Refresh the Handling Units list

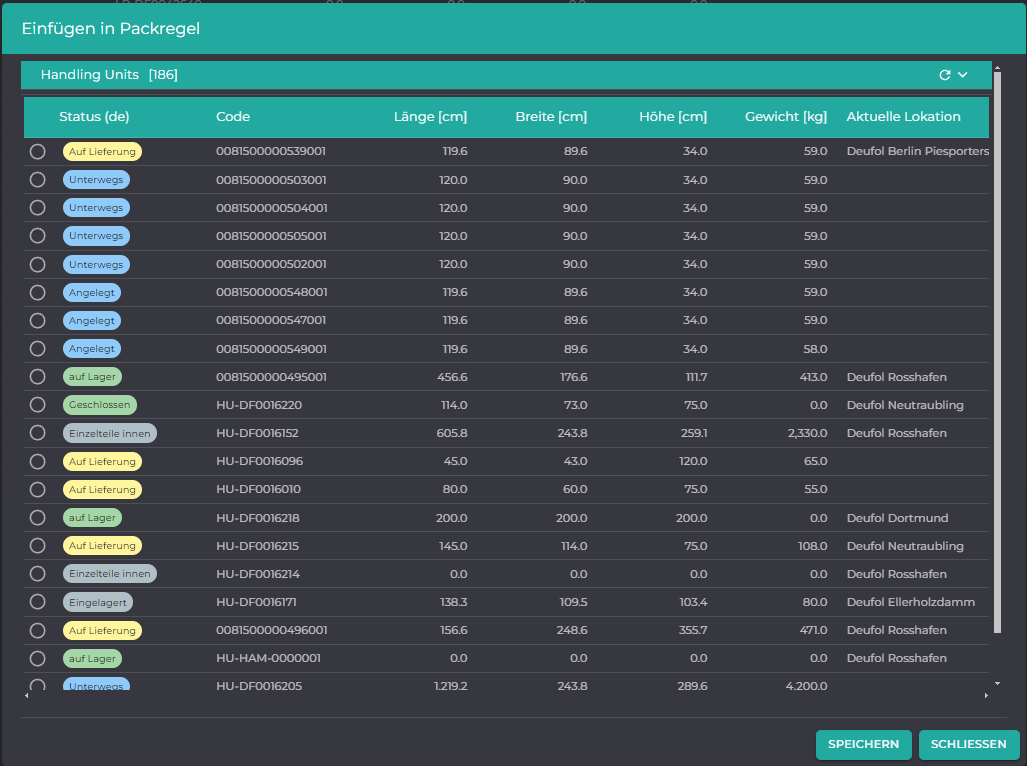pyautogui.click(x=944, y=75)
